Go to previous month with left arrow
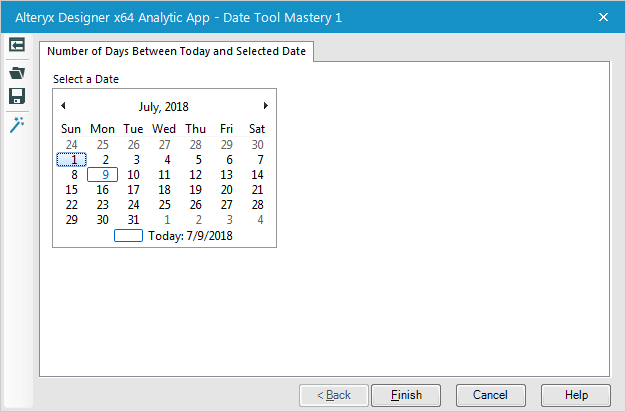Screen dimensions: 626x412 (63, 105)
